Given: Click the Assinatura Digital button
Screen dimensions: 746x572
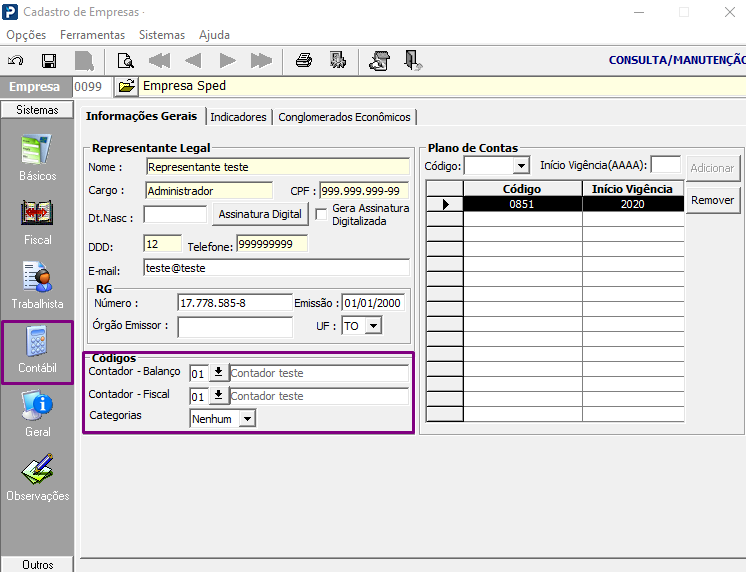Looking at the screenshot, I should 260,214.
